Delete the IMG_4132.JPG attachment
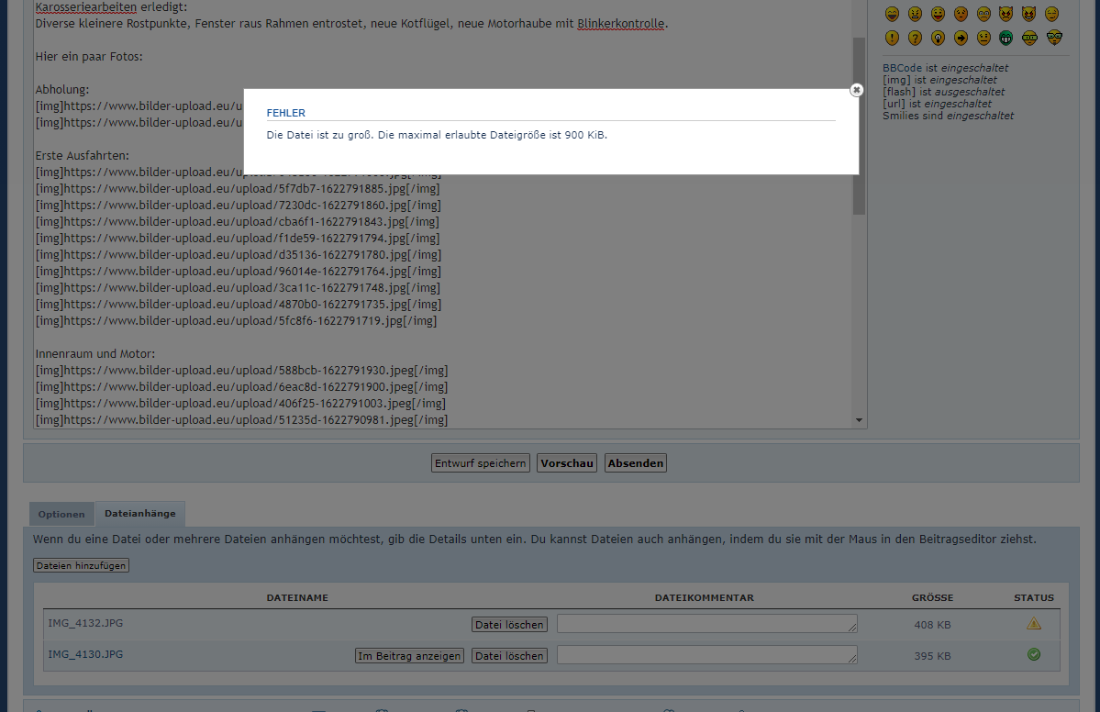1100x712 pixels. pyautogui.click(x=510, y=625)
